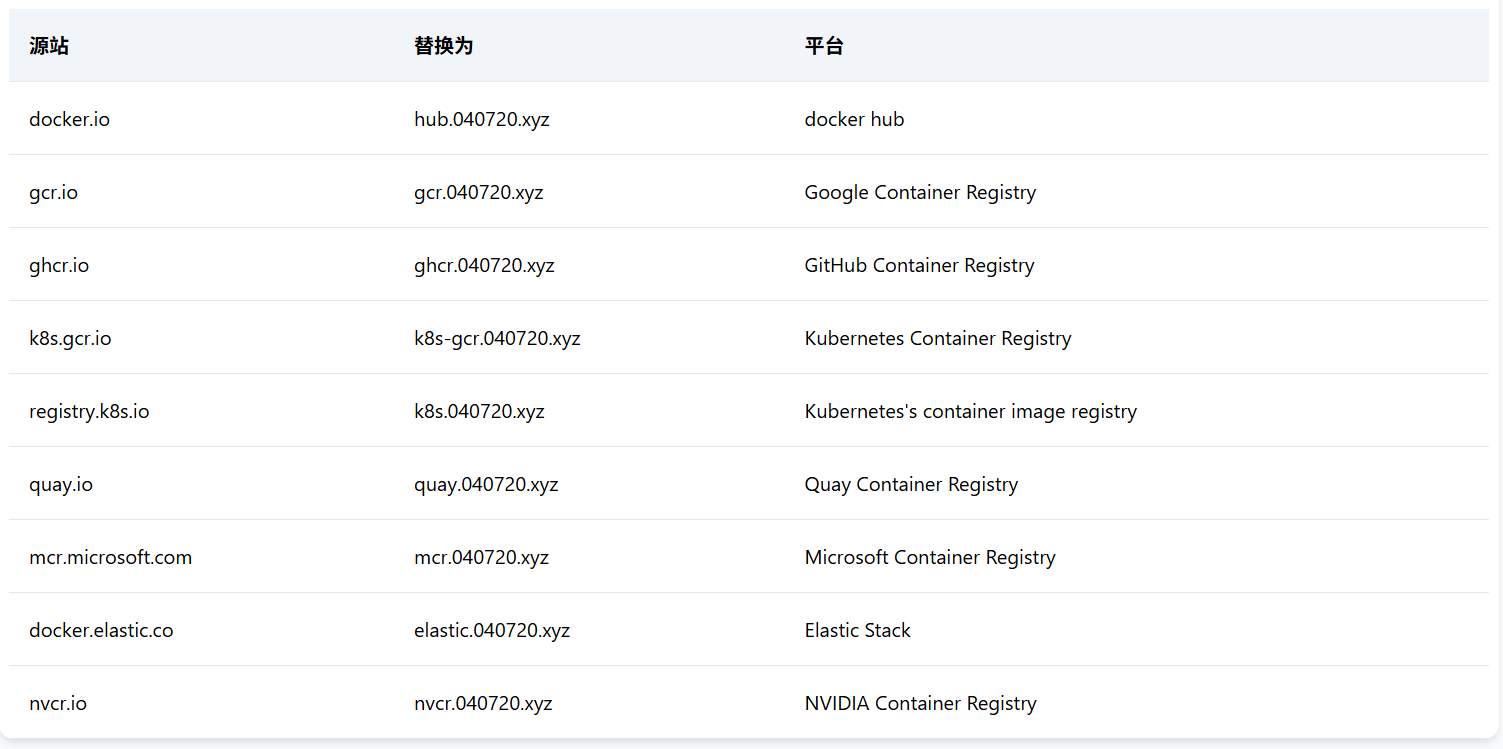This screenshot has width=1503, height=749.
Task: Select the registry.k8s.io source entry
Action: (89, 411)
